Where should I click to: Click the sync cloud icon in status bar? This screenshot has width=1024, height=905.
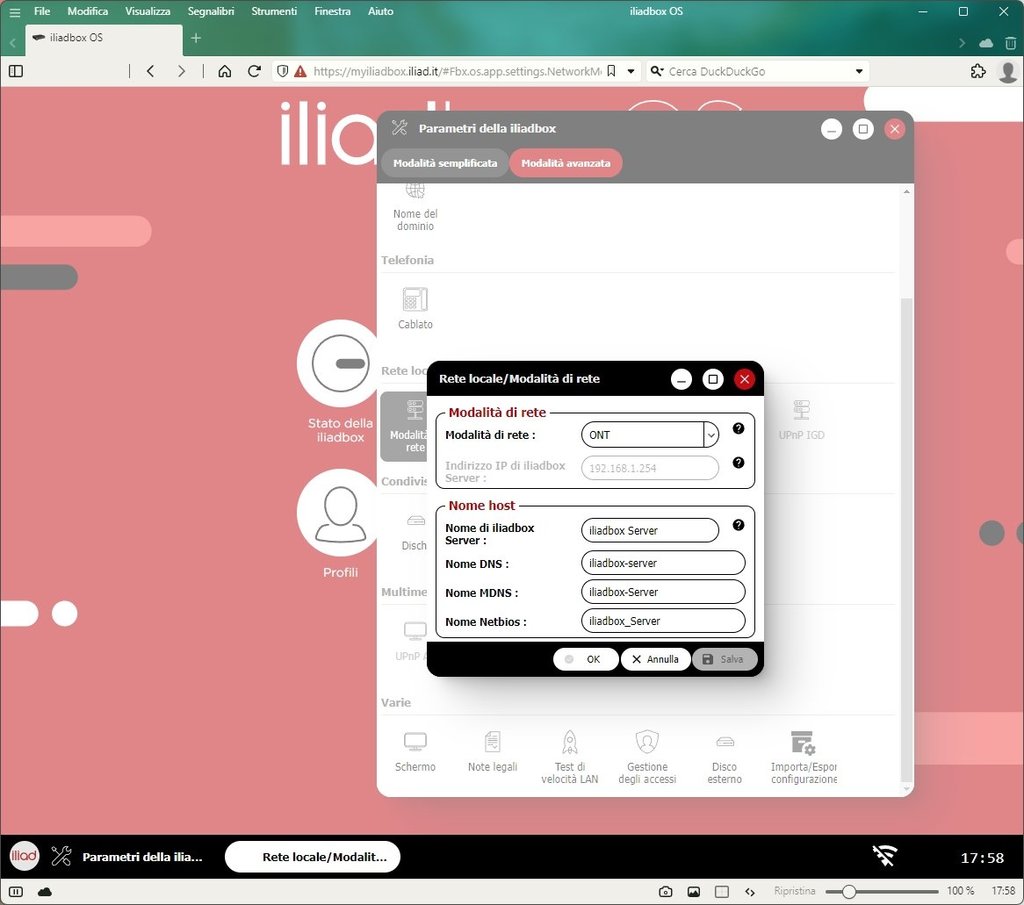44,891
